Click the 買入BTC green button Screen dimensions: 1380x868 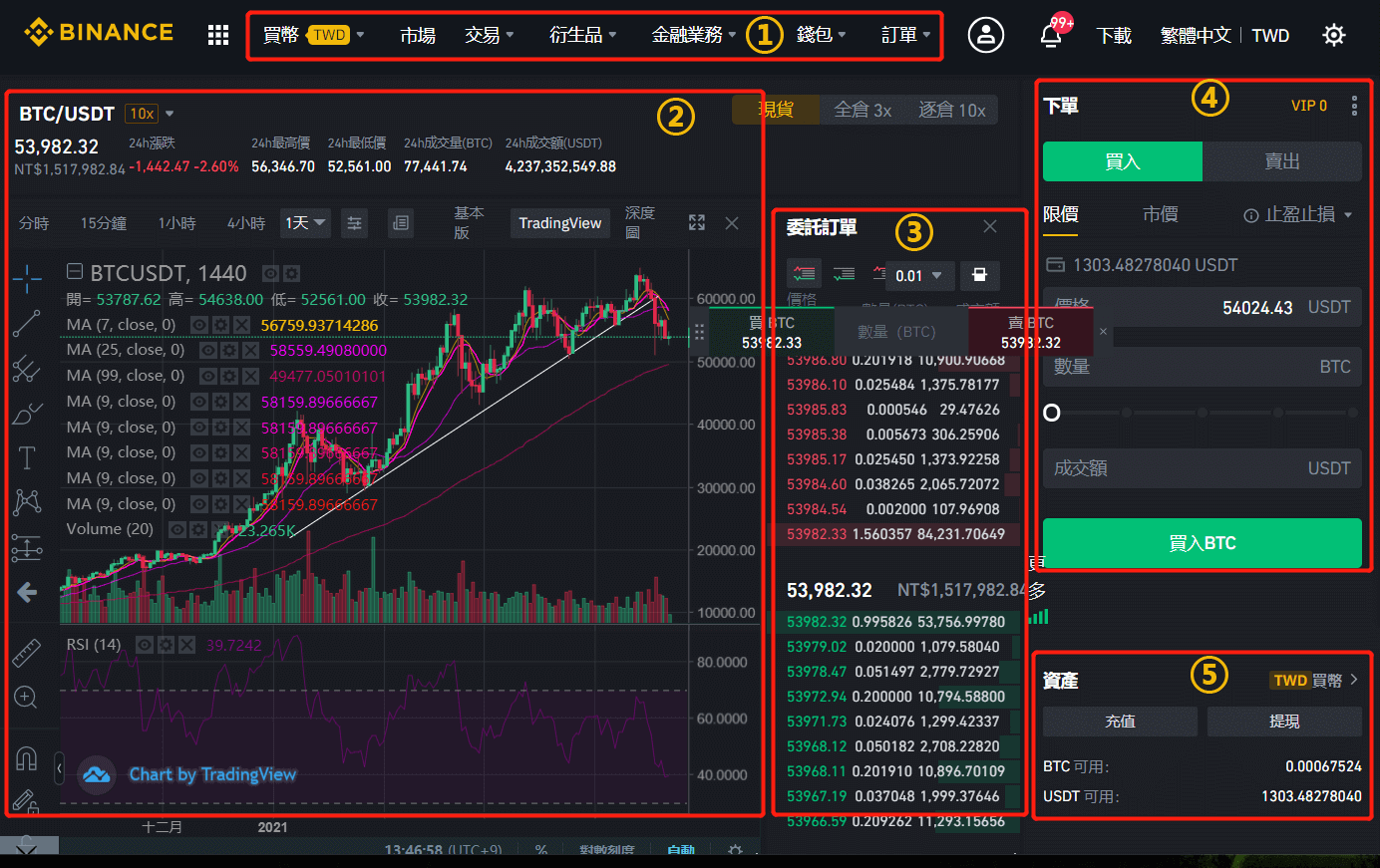coord(1202,542)
